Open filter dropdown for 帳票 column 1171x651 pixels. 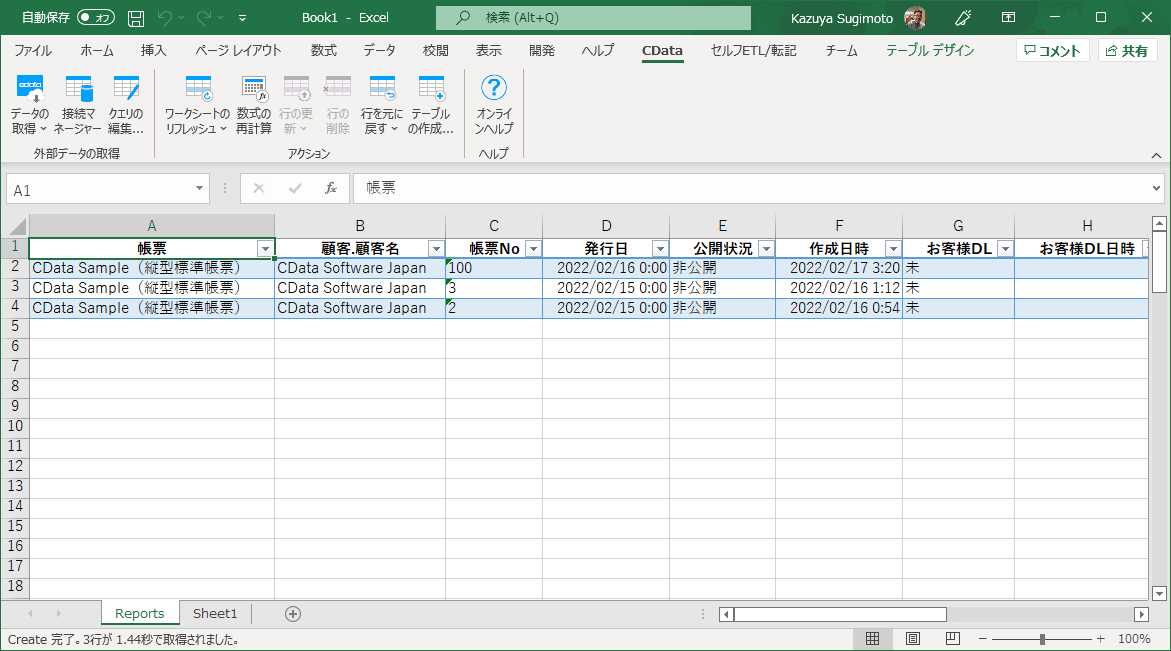click(265, 249)
